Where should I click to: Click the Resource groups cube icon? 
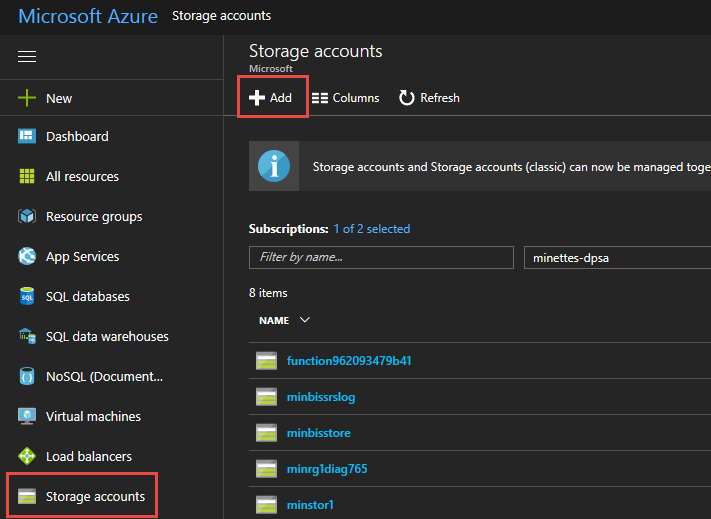tap(27, 217)
